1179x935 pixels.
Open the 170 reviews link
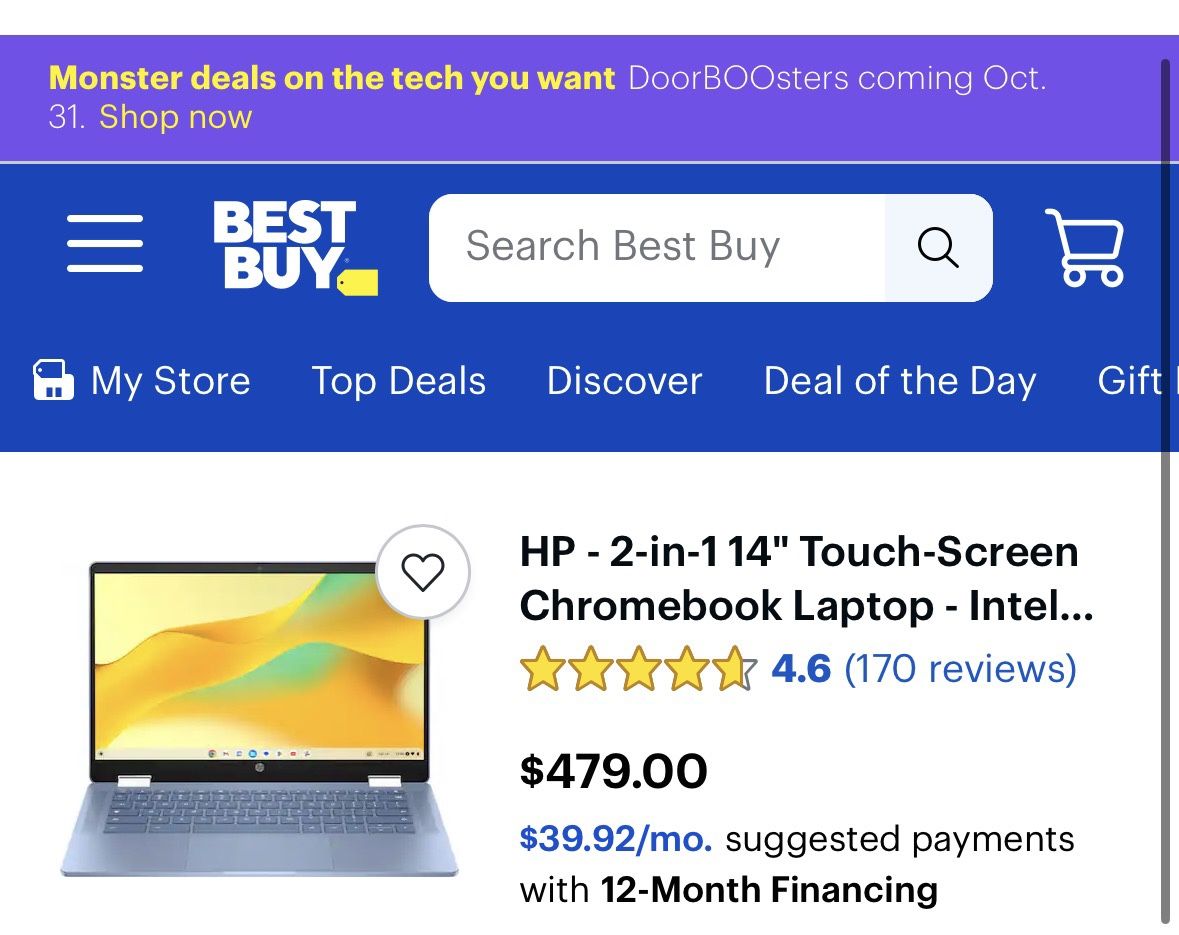click(959, 668)
